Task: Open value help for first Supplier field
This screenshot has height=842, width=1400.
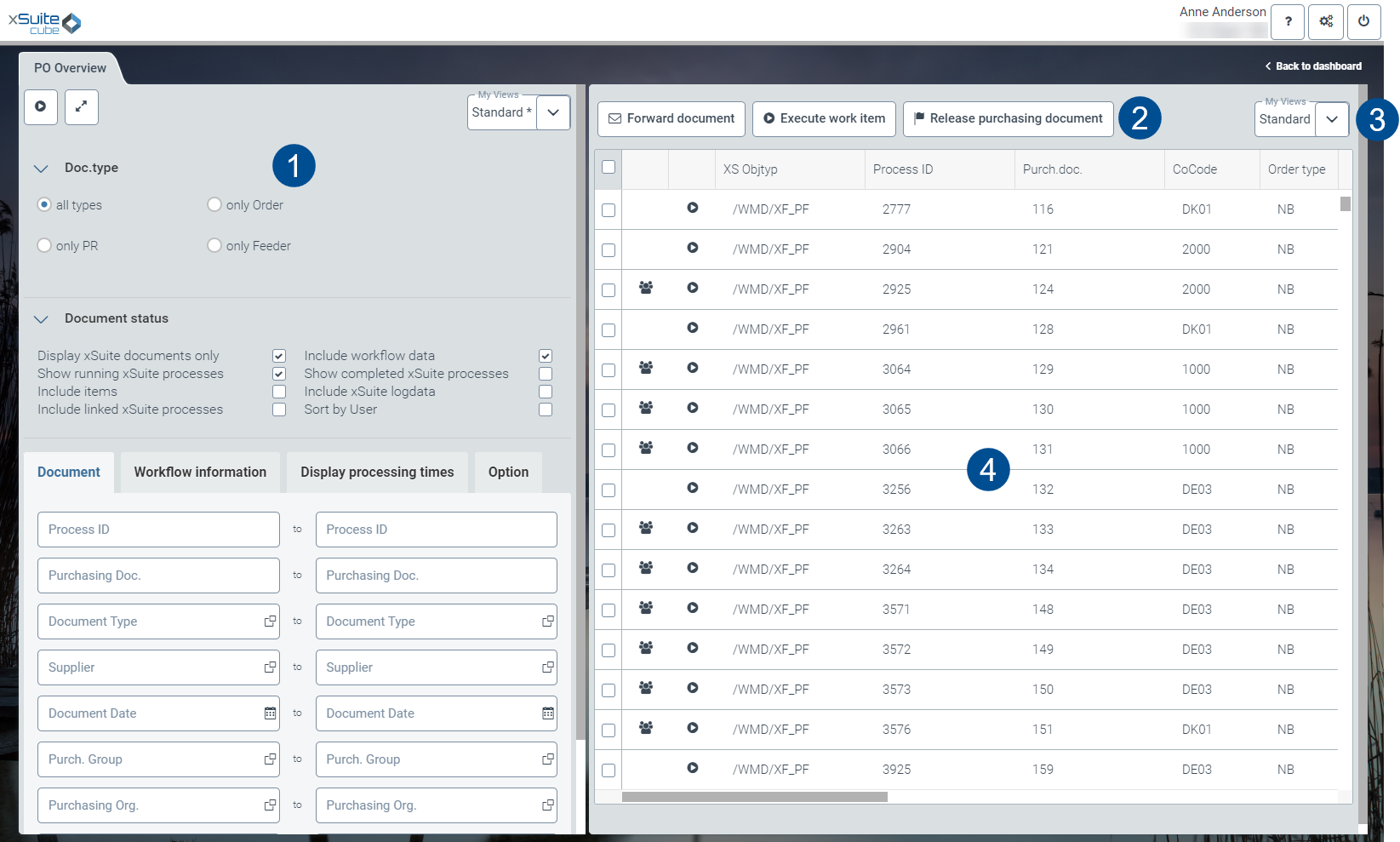Action: (270, 667)
